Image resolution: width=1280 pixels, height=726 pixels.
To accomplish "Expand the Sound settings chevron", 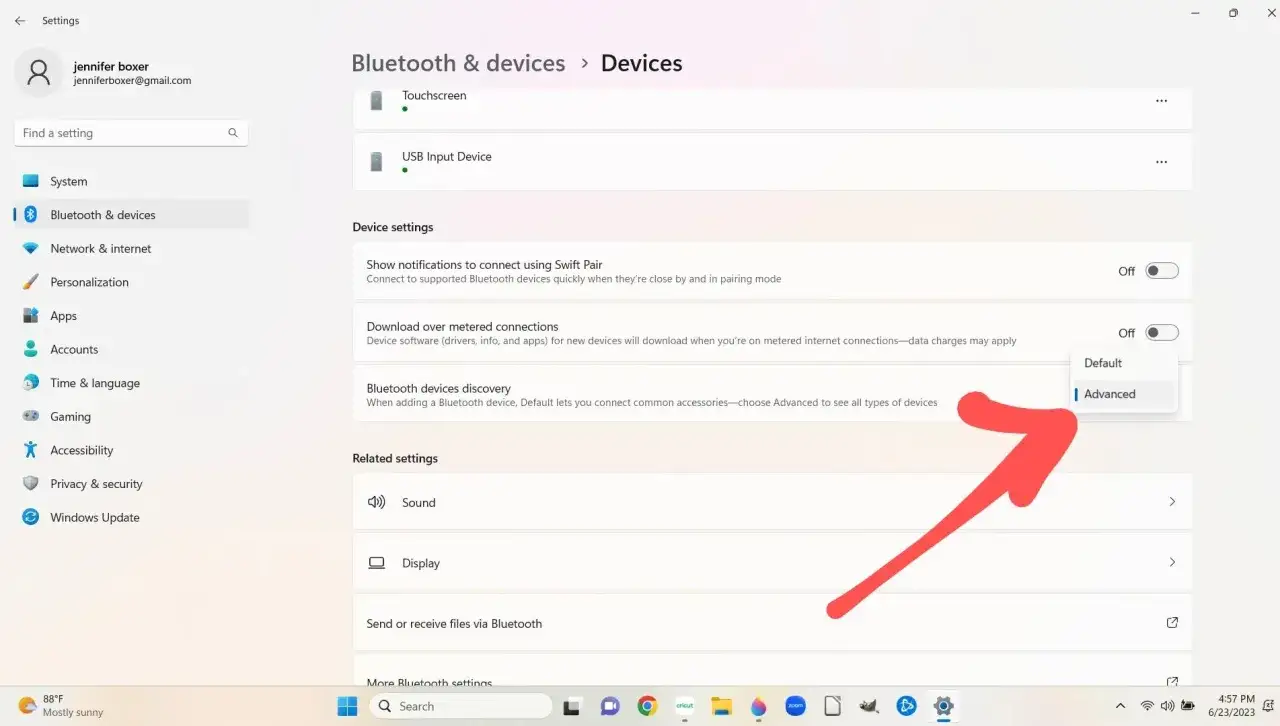I will (x=1172, y=502).
